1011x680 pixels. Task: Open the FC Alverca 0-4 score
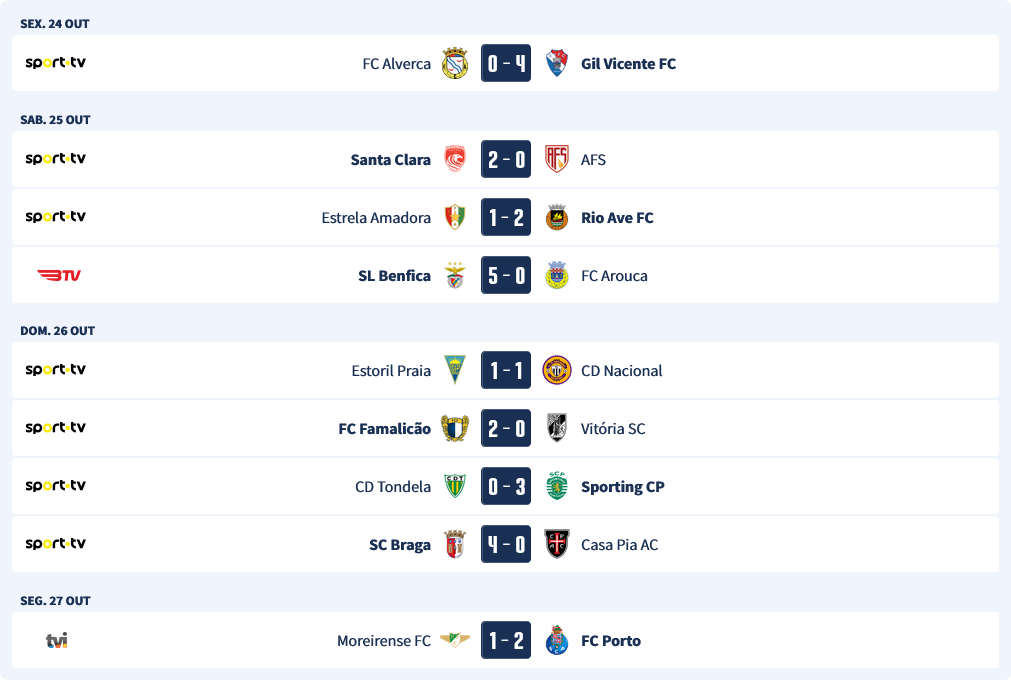coord(506,64)
